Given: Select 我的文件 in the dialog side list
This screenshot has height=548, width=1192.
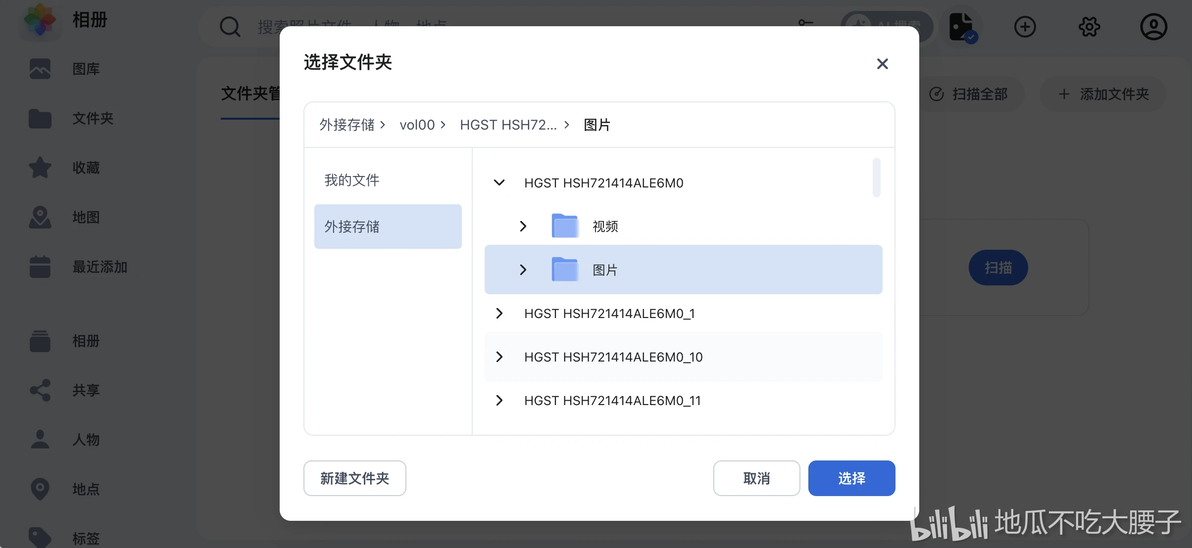Looking at the screenshot, I should pyautogui.click(x=388, y=180).
